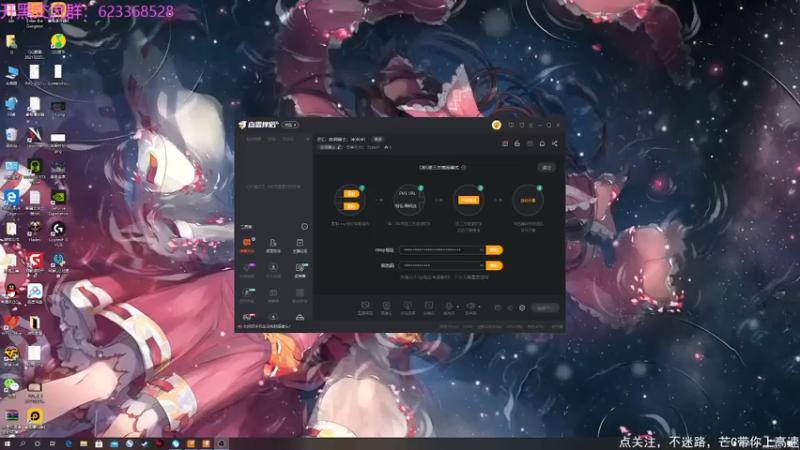Add a new scene with the plus icon
The image size is (800, 450).
pos(307,139)
